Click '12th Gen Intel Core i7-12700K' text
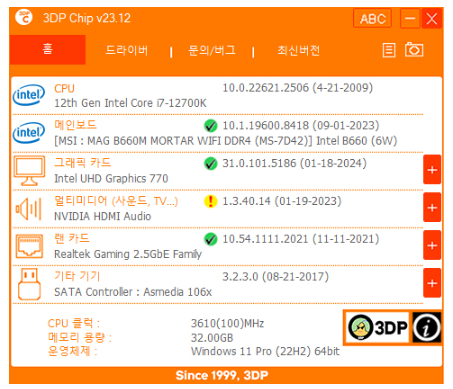 click(x=130, y=103)
